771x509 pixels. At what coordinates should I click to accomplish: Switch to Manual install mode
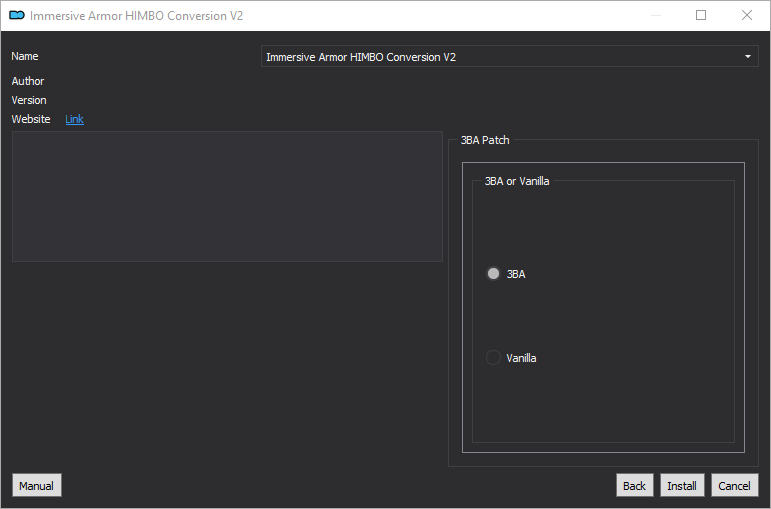36,486
